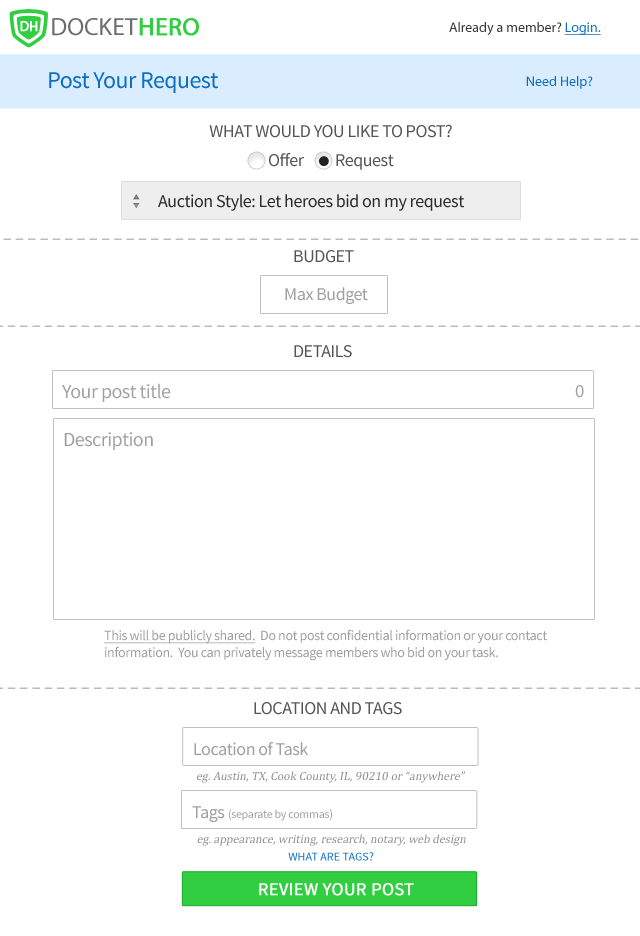Click the Request label text
640x936 pixels.
tap(364, 161)
